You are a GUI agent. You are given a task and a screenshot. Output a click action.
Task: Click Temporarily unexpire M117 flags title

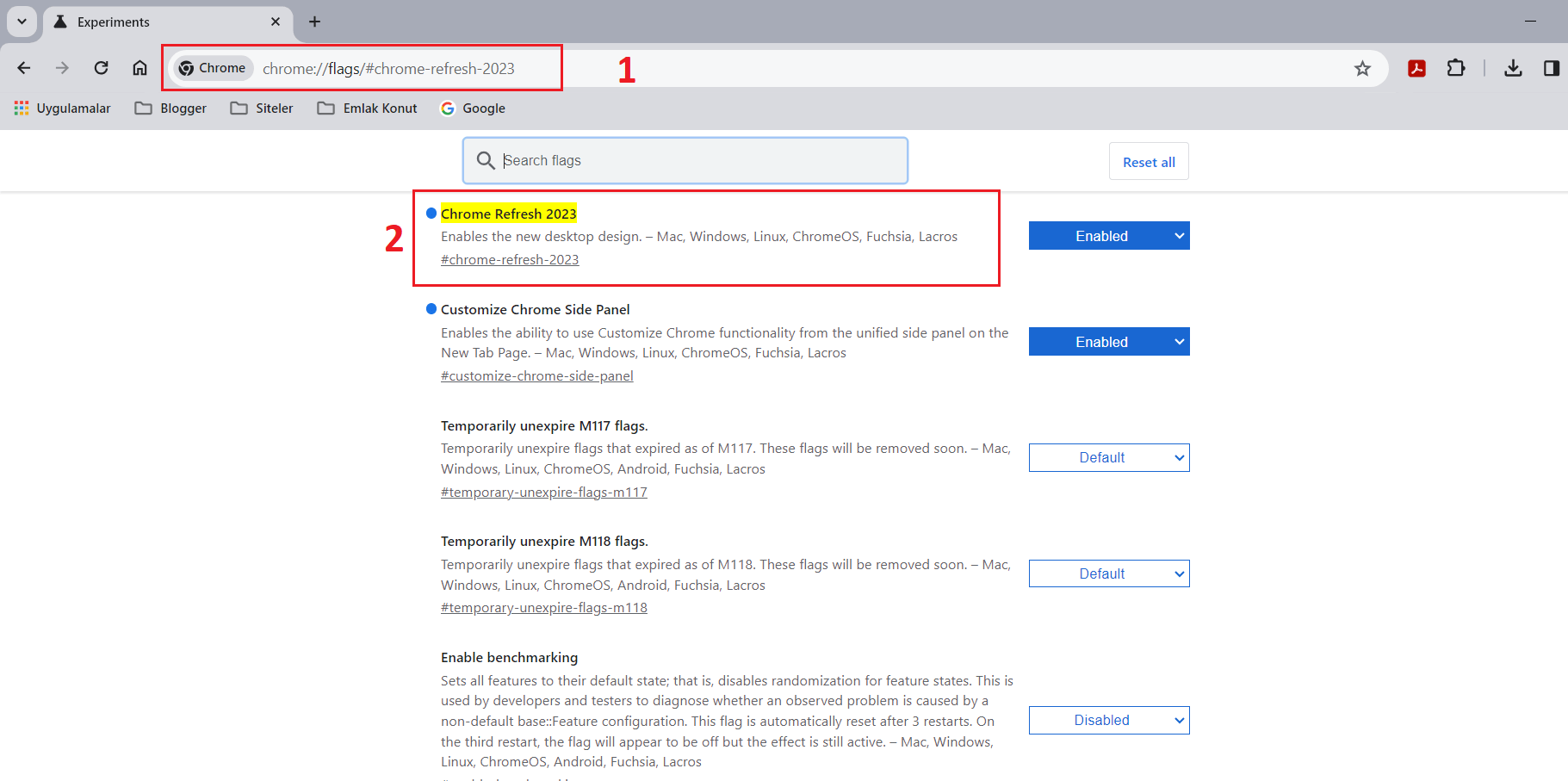pyautogui.click(x=544, y=426)
